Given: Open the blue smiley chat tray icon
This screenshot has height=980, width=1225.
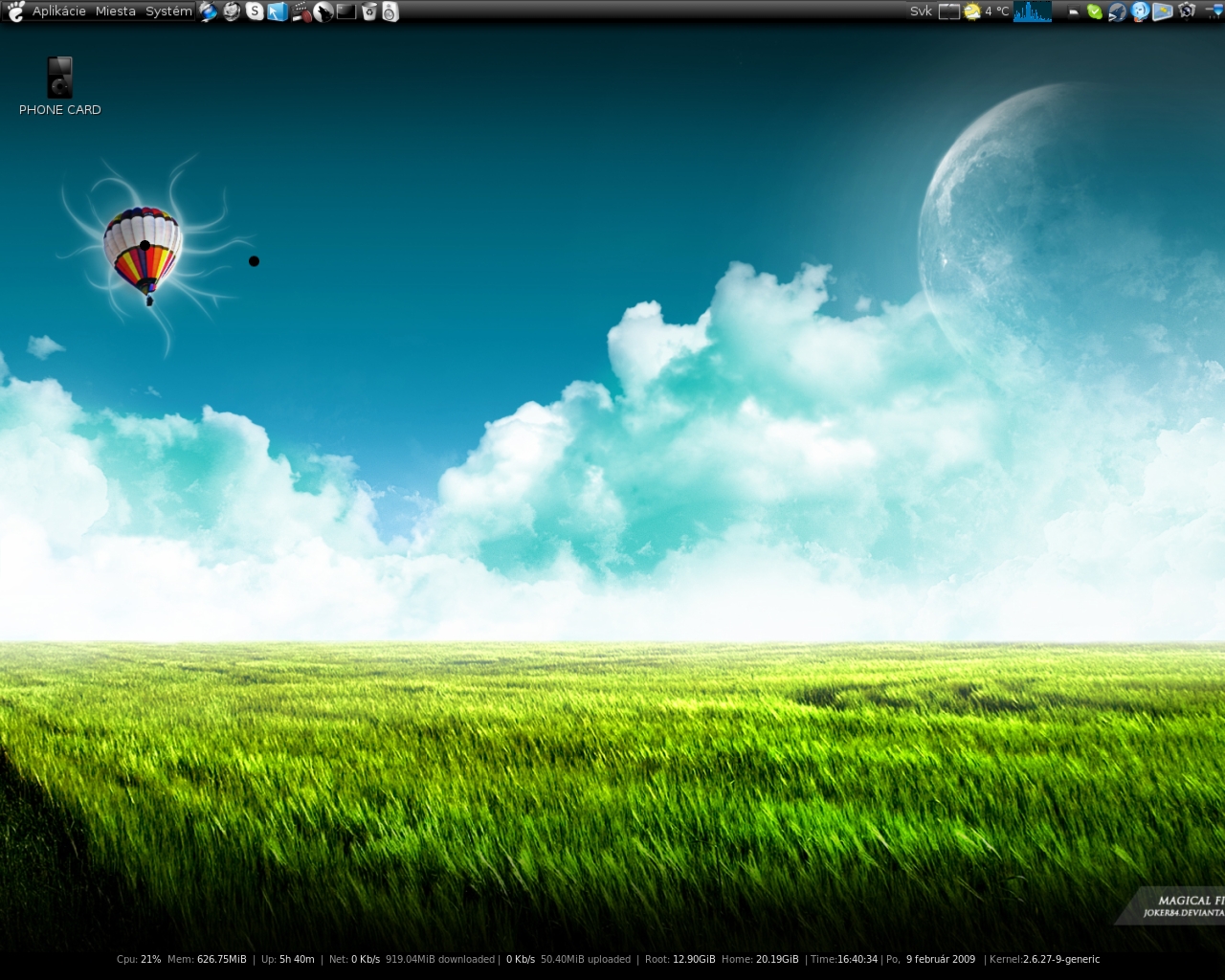Looking at the screenshot, I should 1140,11.
